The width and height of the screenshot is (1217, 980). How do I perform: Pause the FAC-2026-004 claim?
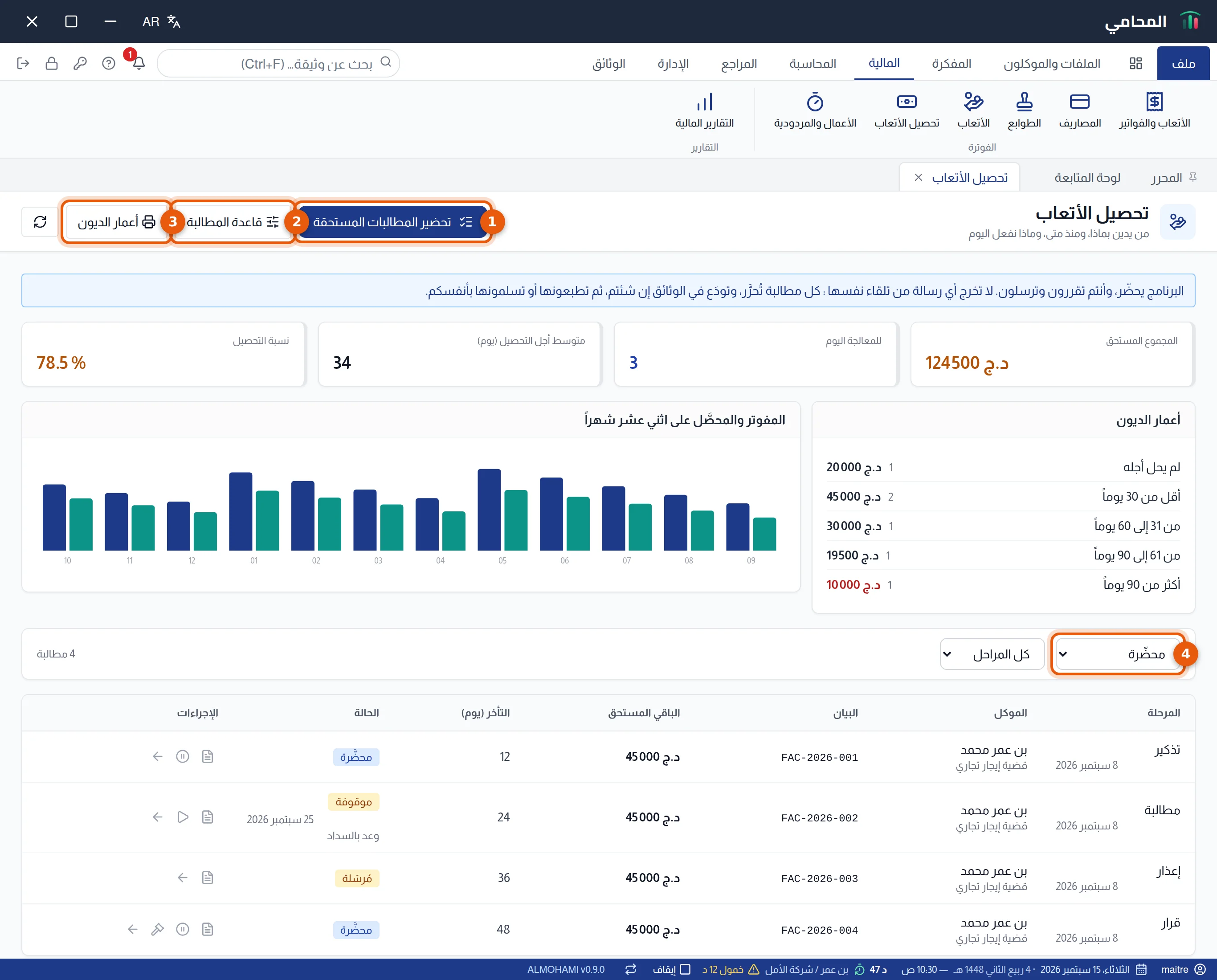182,929
